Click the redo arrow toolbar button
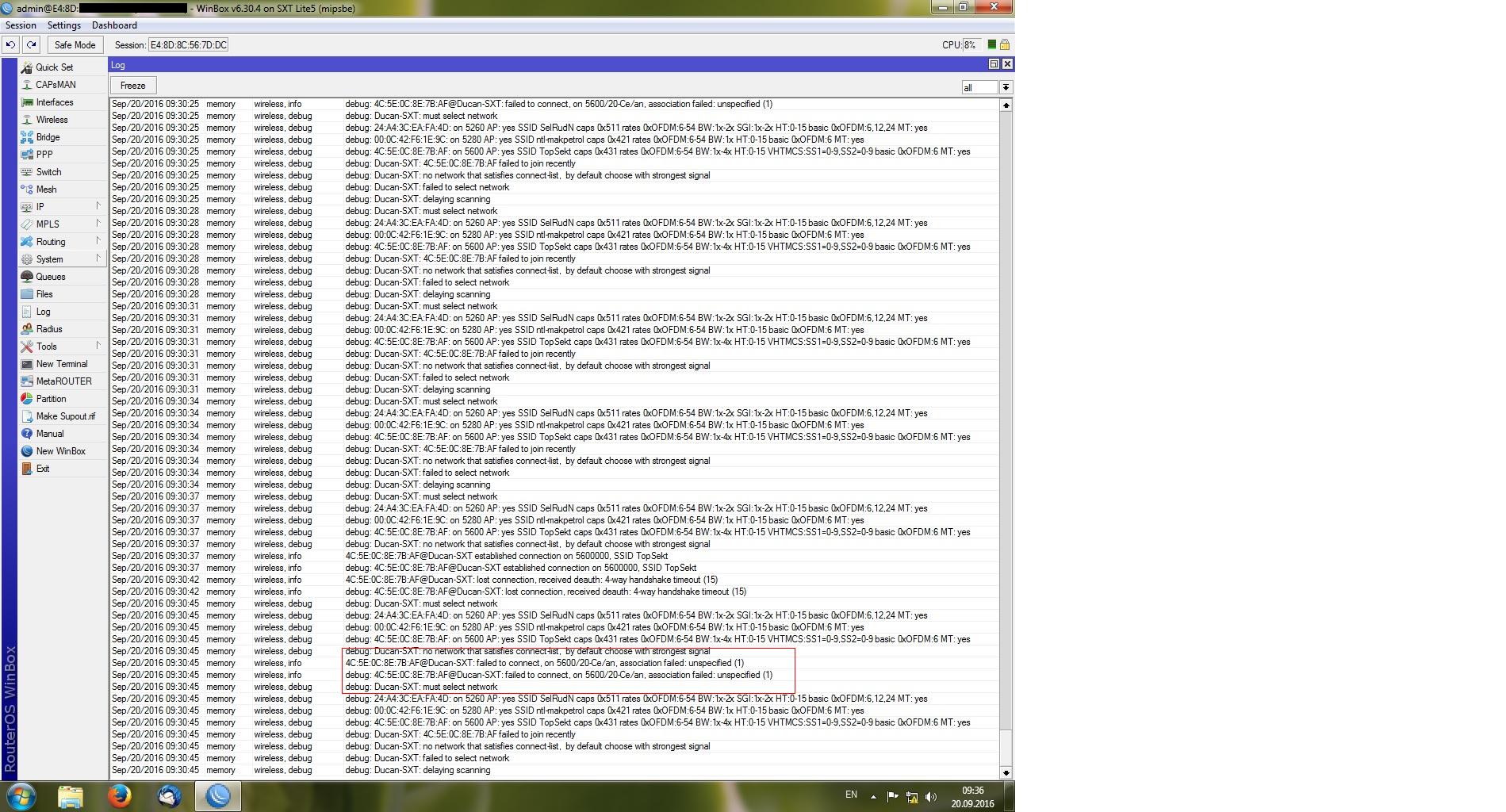 point(31,45)
